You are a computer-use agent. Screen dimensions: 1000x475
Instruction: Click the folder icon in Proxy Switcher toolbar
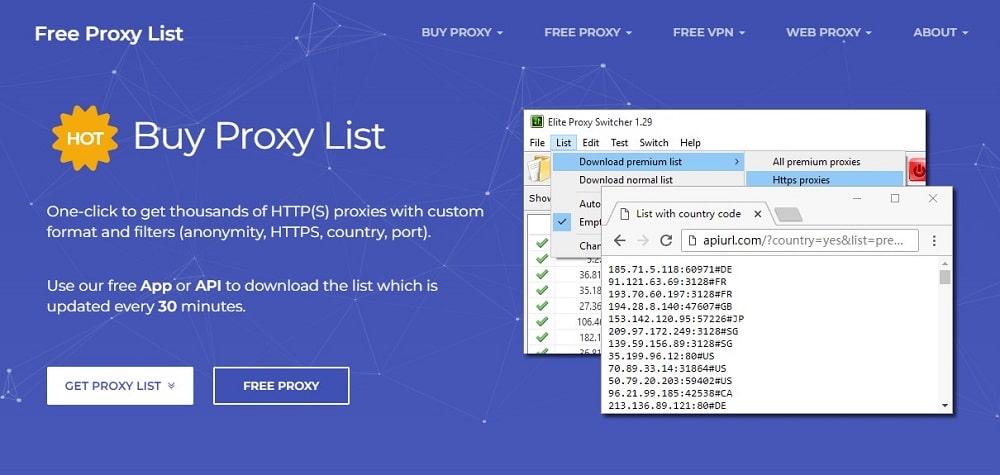(x=539, y=170)
